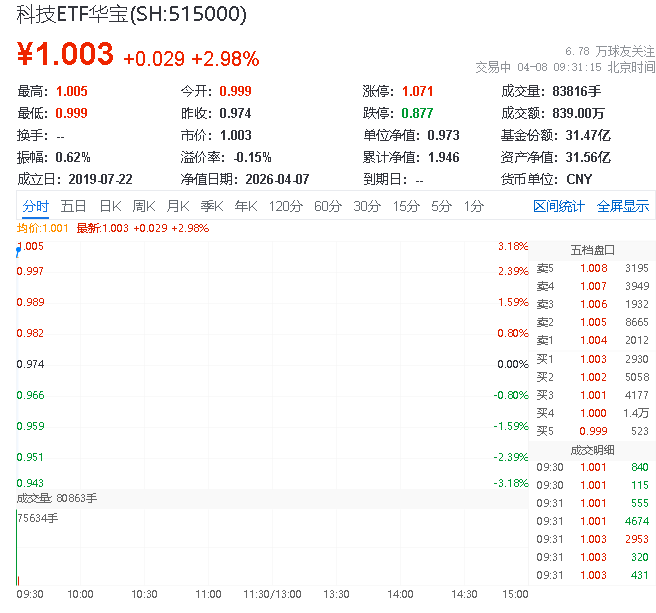Click the 交易中 trading status timestamp
Image resolution: width=656 pixels, height=613 pixels.
point(565,67)
